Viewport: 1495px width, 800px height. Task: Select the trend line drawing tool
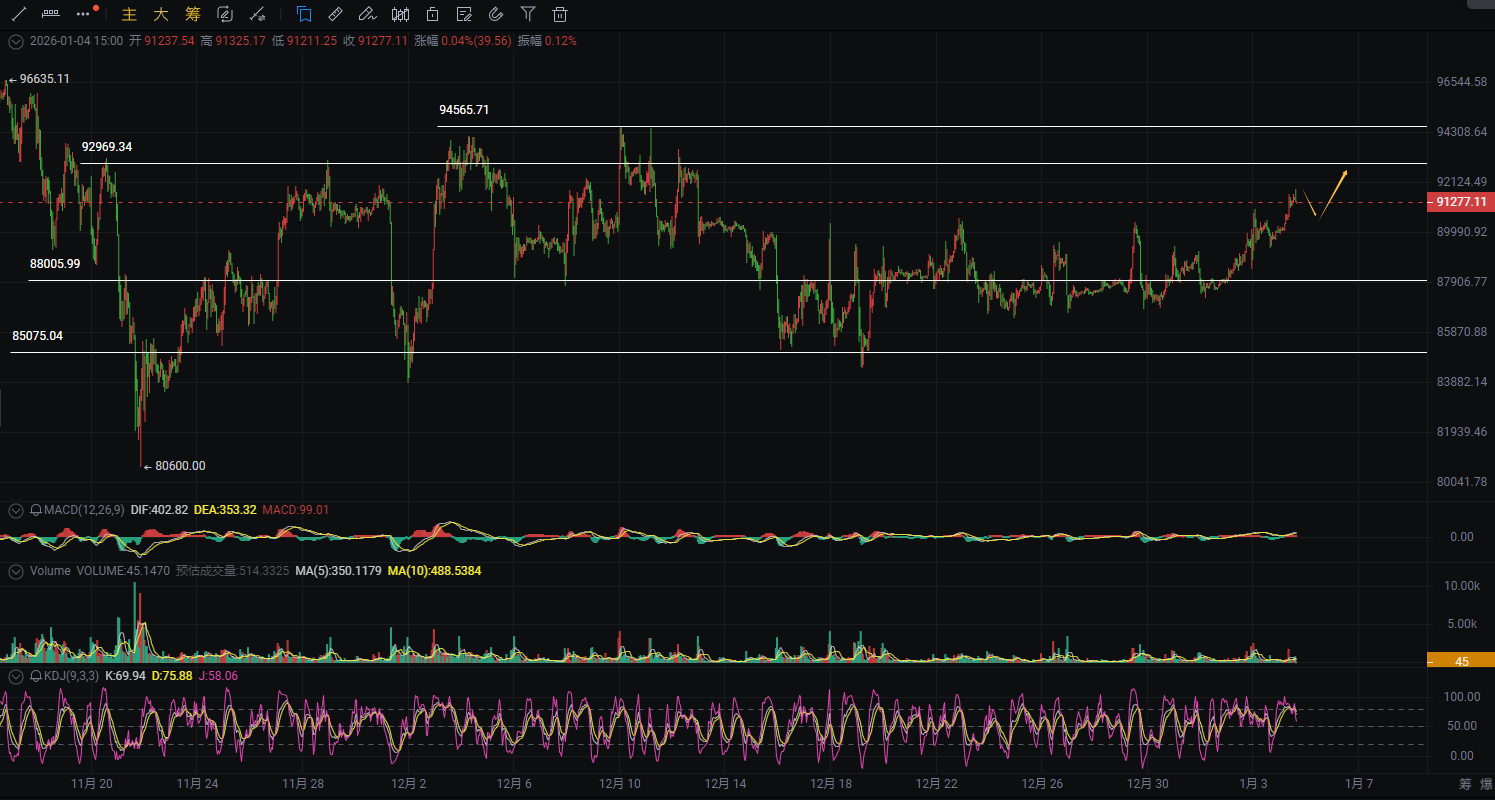pos(18,14)
